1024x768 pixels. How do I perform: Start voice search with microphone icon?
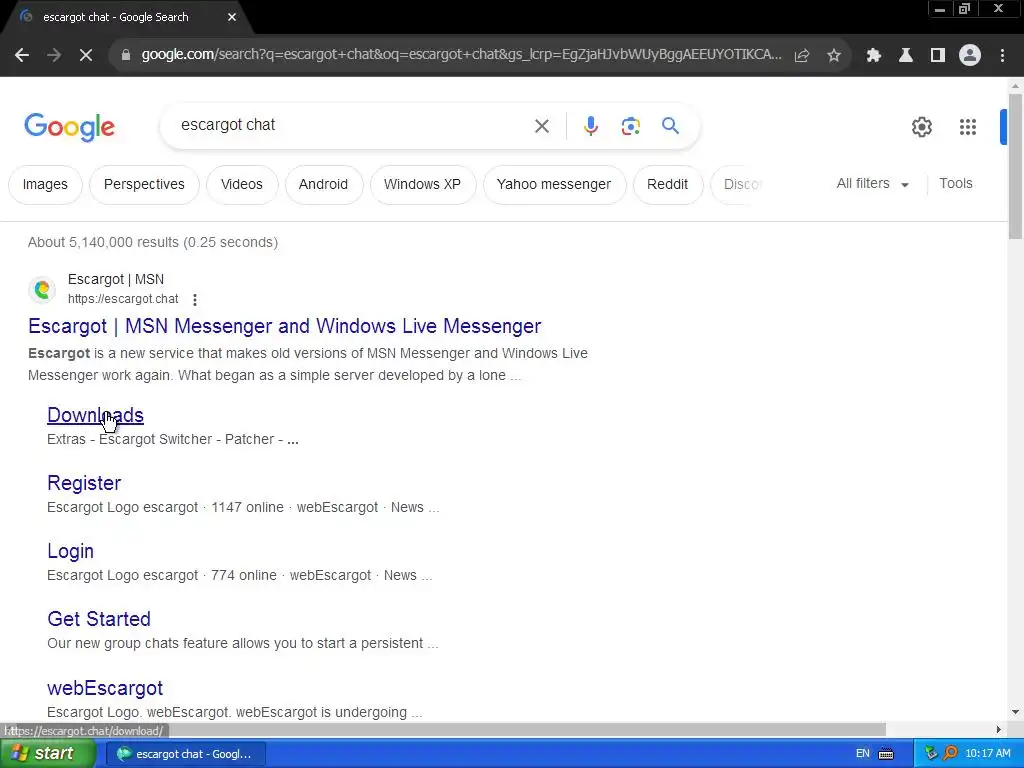coord(590,126)
